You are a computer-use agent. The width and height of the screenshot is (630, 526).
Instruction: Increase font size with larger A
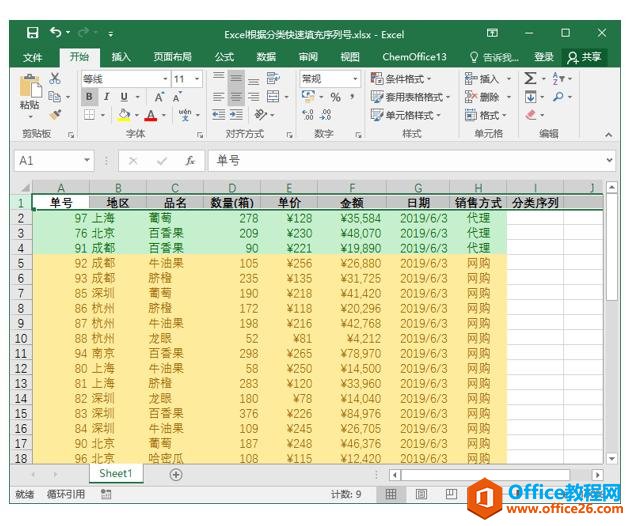click(x=160, y=97)
